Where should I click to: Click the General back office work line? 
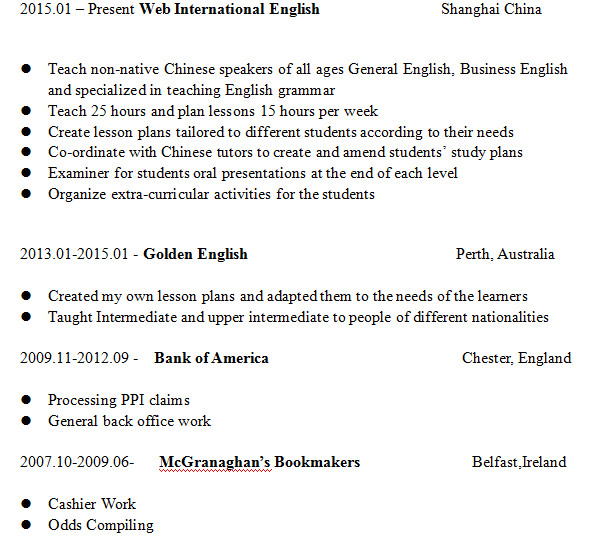click(129, 421)
